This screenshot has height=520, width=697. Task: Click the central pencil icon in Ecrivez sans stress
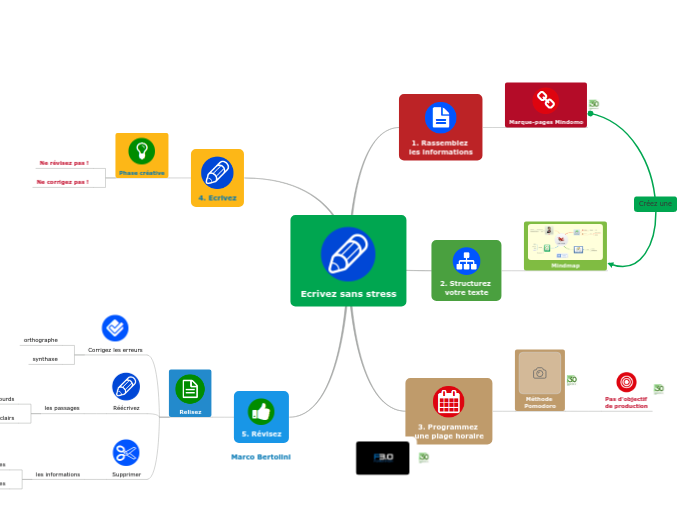click(x=348, y=254)
